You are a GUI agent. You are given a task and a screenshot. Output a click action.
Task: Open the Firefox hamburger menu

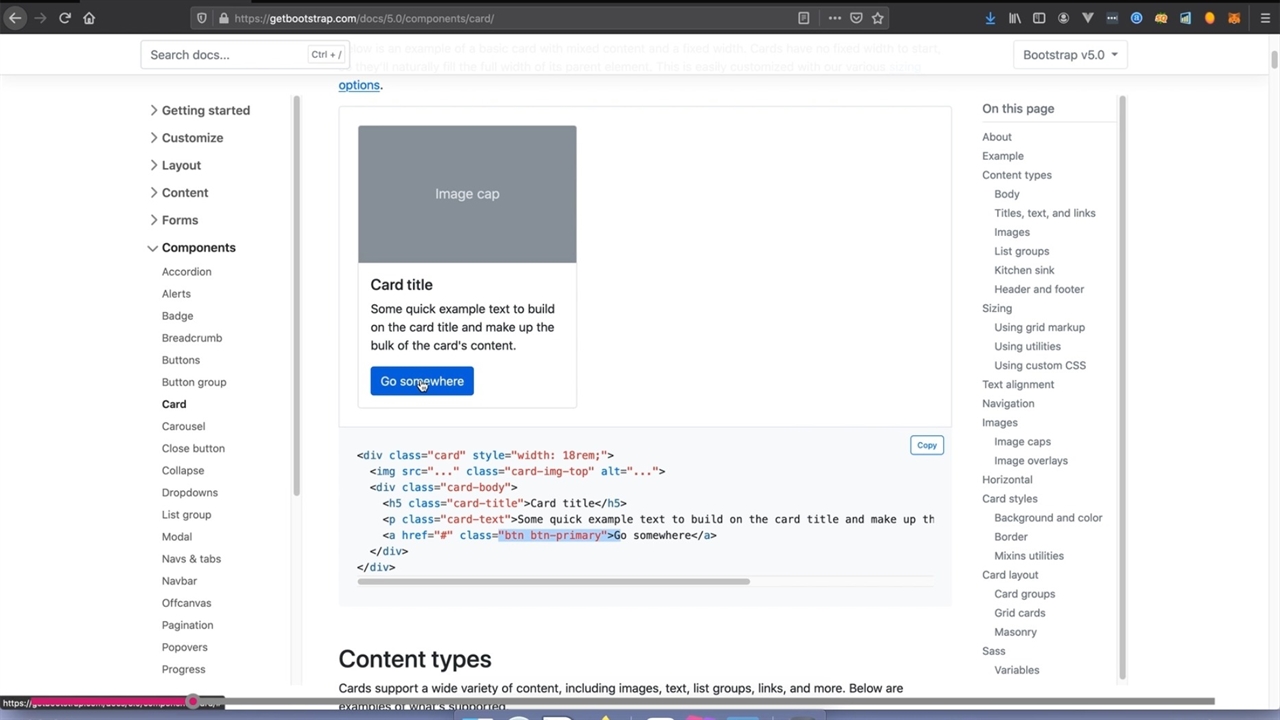(x=1265, y=18)
